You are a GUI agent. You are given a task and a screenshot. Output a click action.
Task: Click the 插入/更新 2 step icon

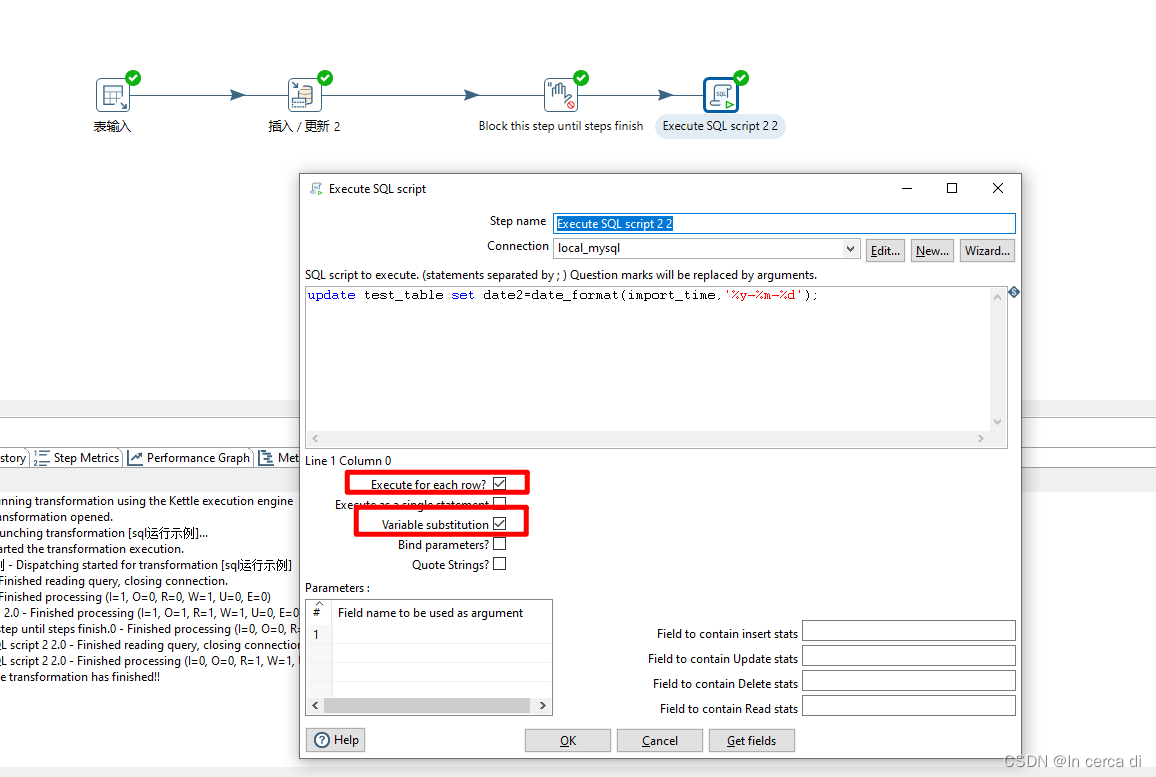pyautogui.click(x=304, y=94)
